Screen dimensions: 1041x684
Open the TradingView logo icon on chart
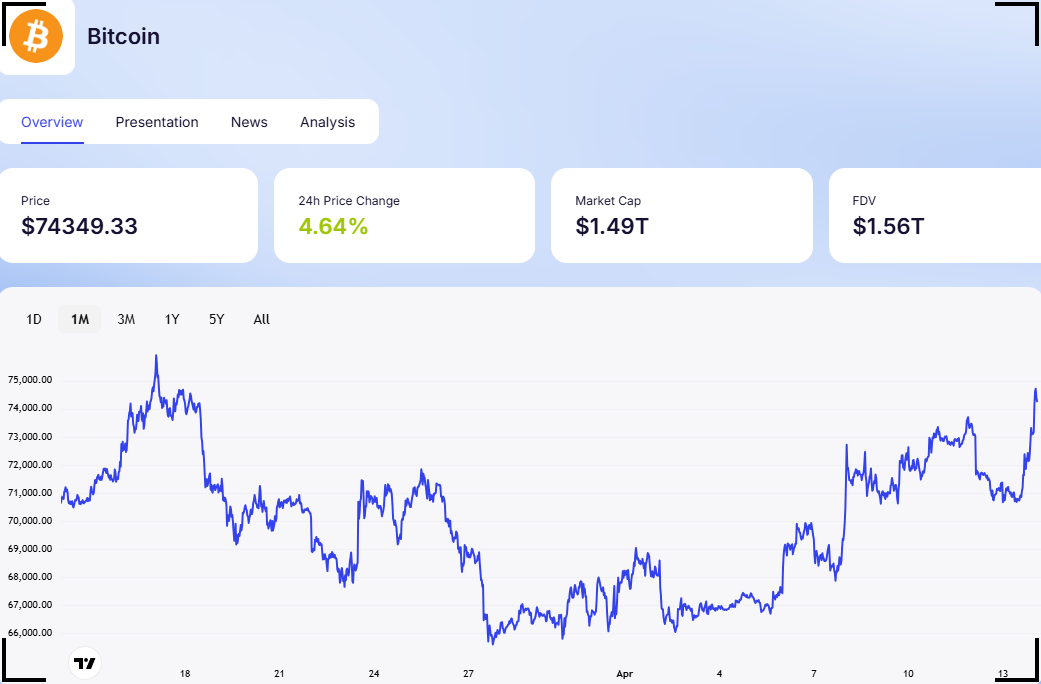click(85, 663)
